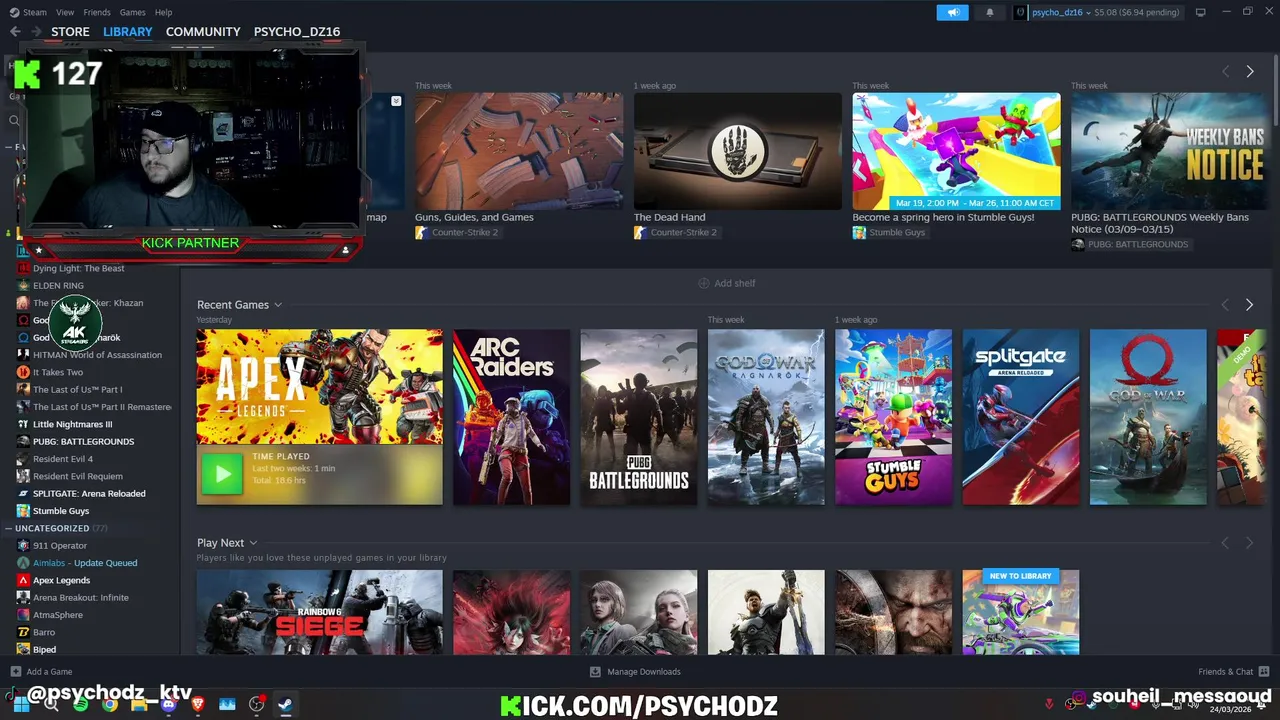Click the Little Nightmares III icon
Screen dimensions: 1280x720
pyautogui.click(x=24, y=424)
